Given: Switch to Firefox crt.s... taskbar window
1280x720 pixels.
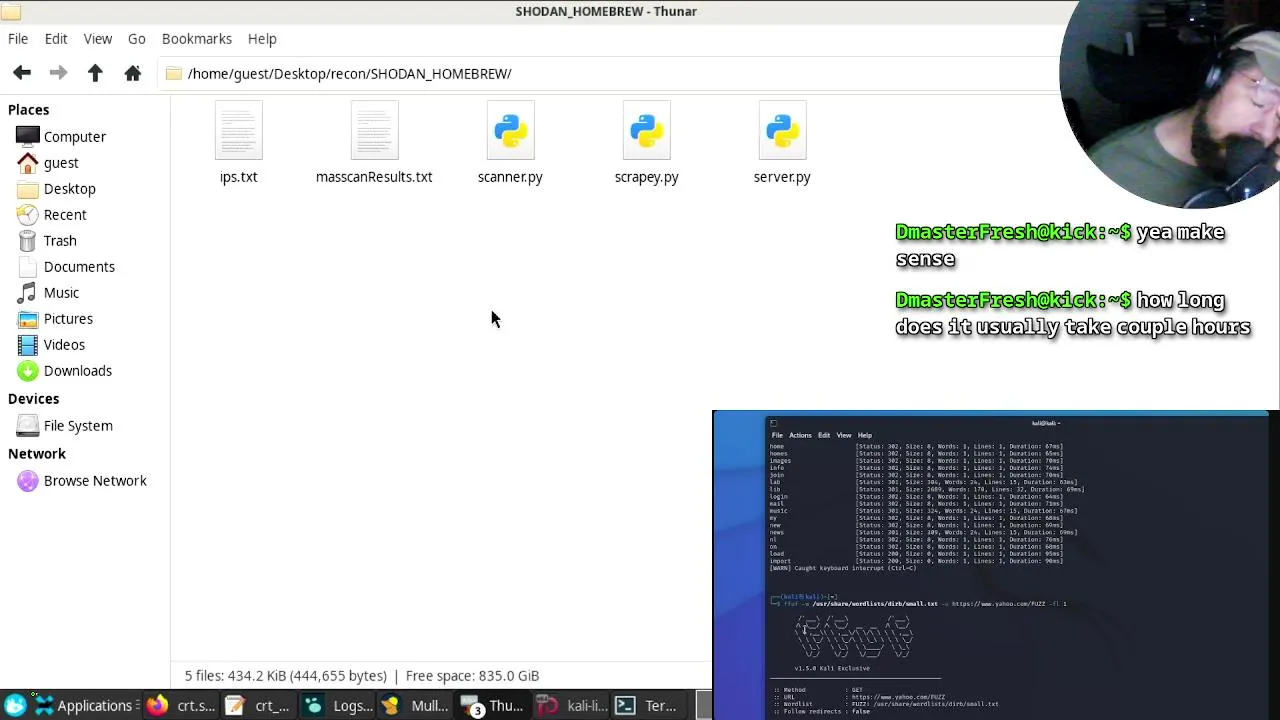Looking at the screenshot, I should click(182, 705).
